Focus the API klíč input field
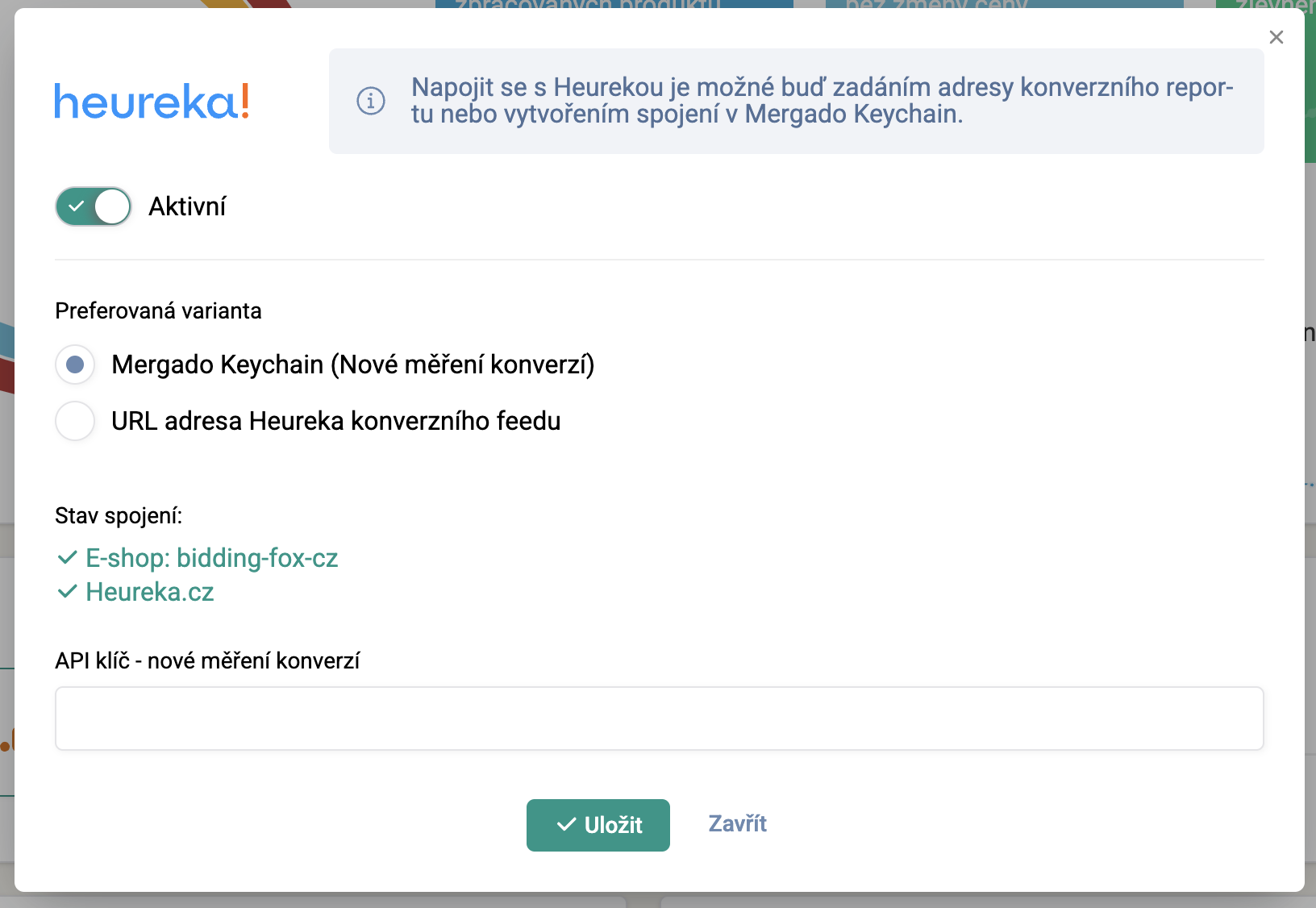This screenshot has width=1316, height=908. (659, 718)
